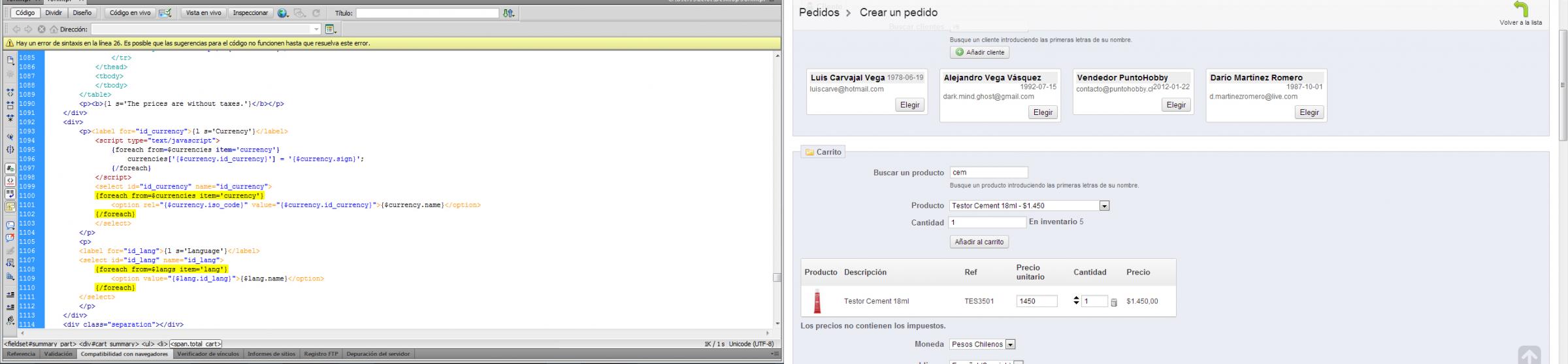1568x364 pixels.
Task: Open the Validación panel tab
Action: (x=58, y=354)
